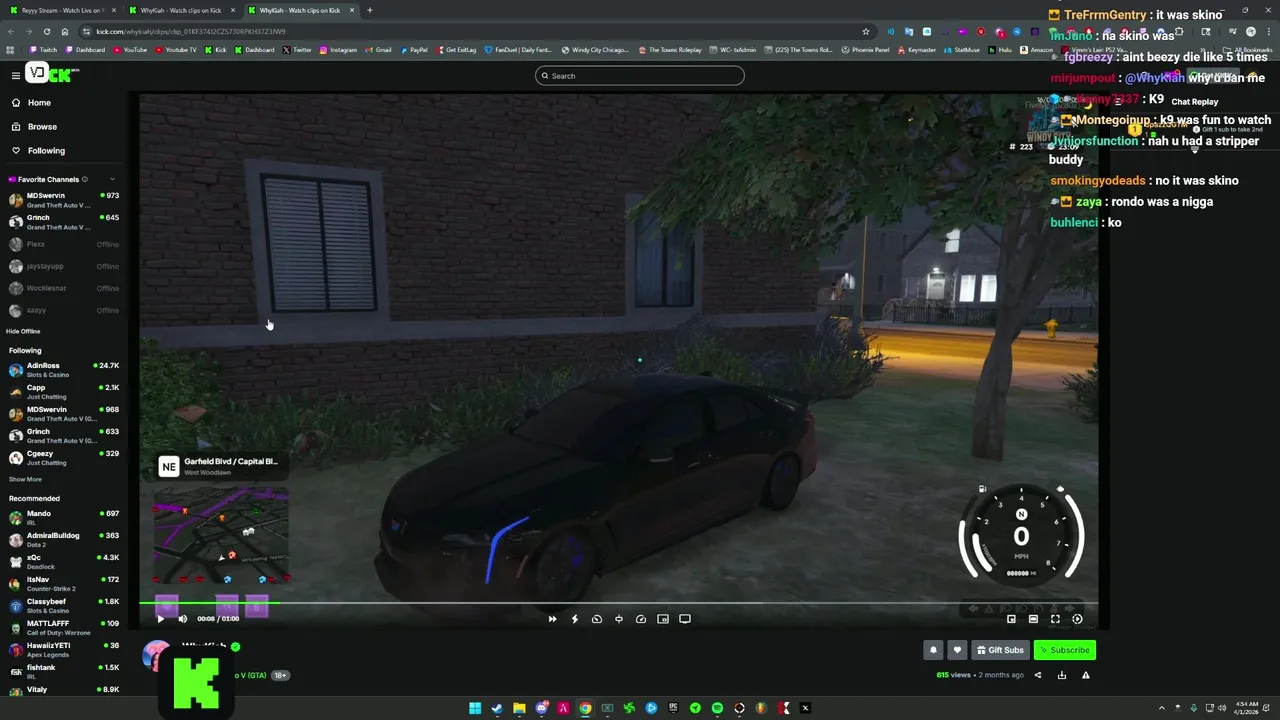Open MATTLAFFF channel in Recommended

64,628
